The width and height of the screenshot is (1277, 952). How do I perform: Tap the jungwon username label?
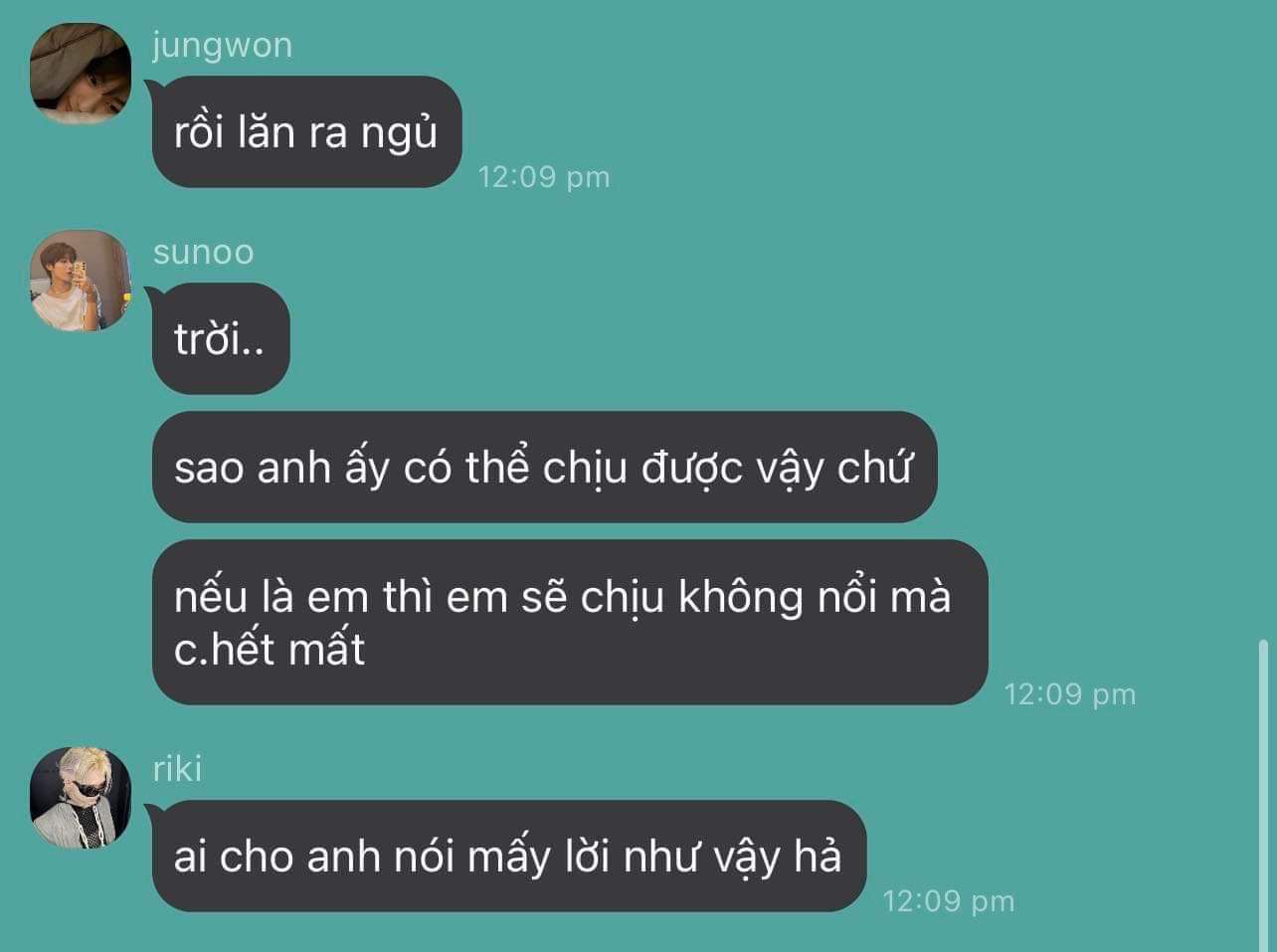223,46
